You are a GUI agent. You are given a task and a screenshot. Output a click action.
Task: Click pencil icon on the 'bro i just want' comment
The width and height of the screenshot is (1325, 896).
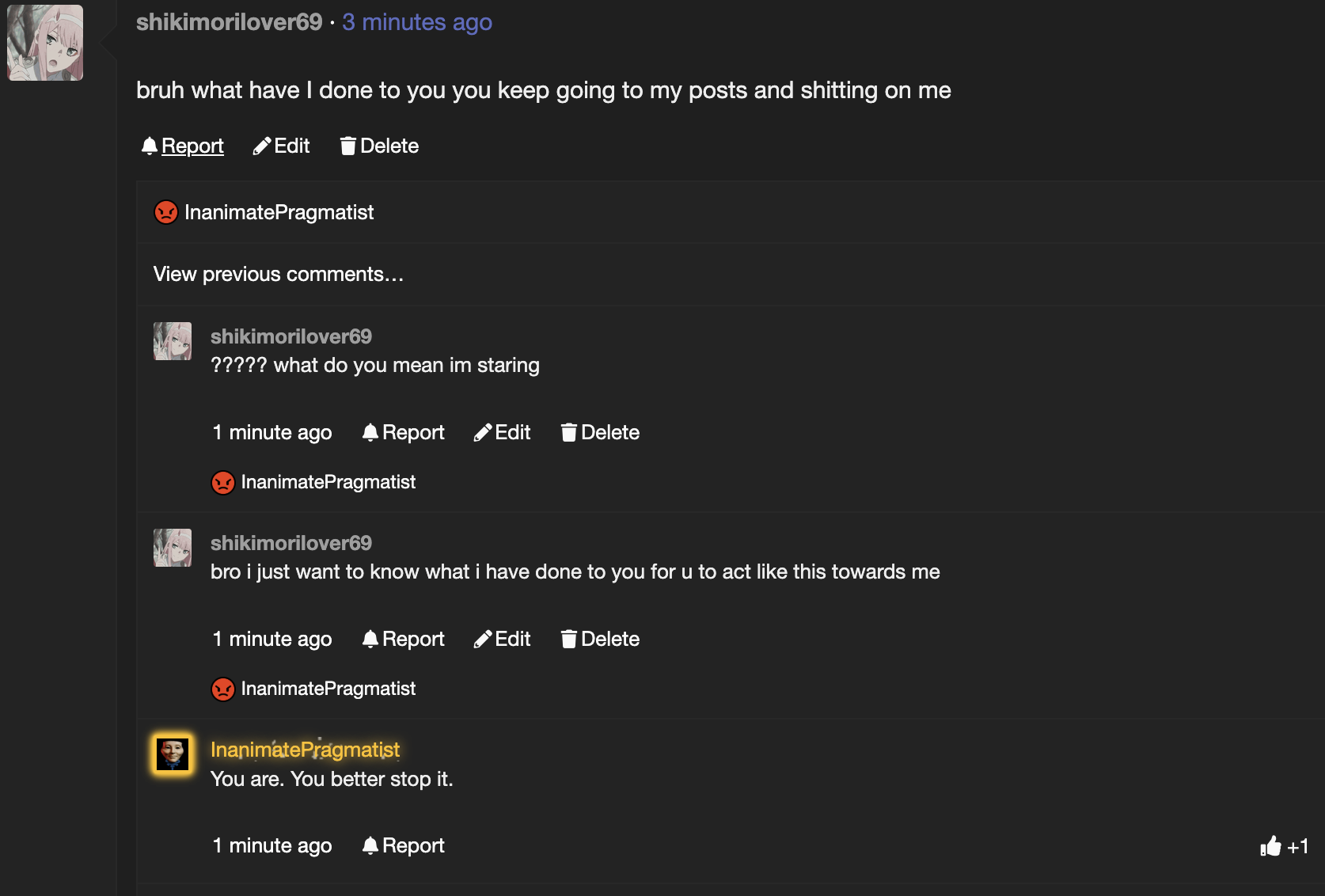point(482,639)
